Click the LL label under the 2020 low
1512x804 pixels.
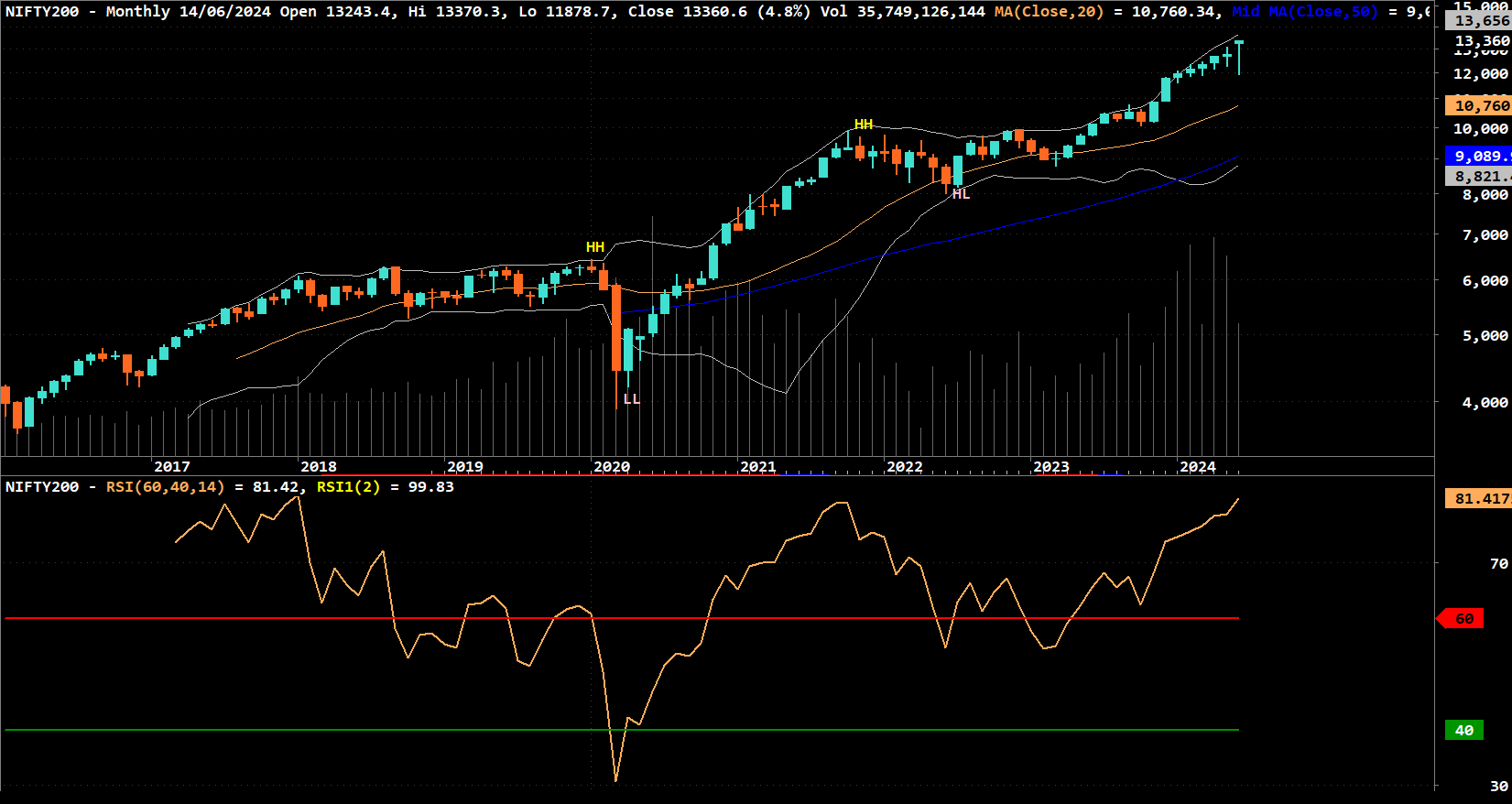click(x=632, y=399)
